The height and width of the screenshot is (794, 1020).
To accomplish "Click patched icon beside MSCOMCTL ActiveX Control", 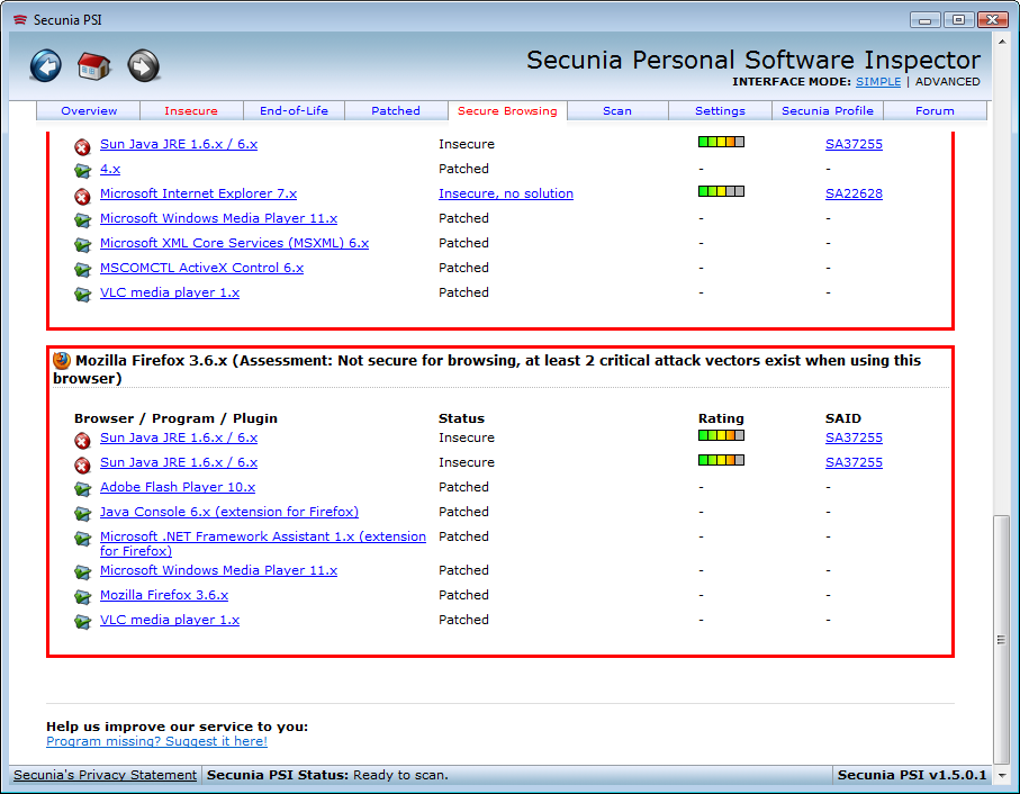I will (82, 269).
